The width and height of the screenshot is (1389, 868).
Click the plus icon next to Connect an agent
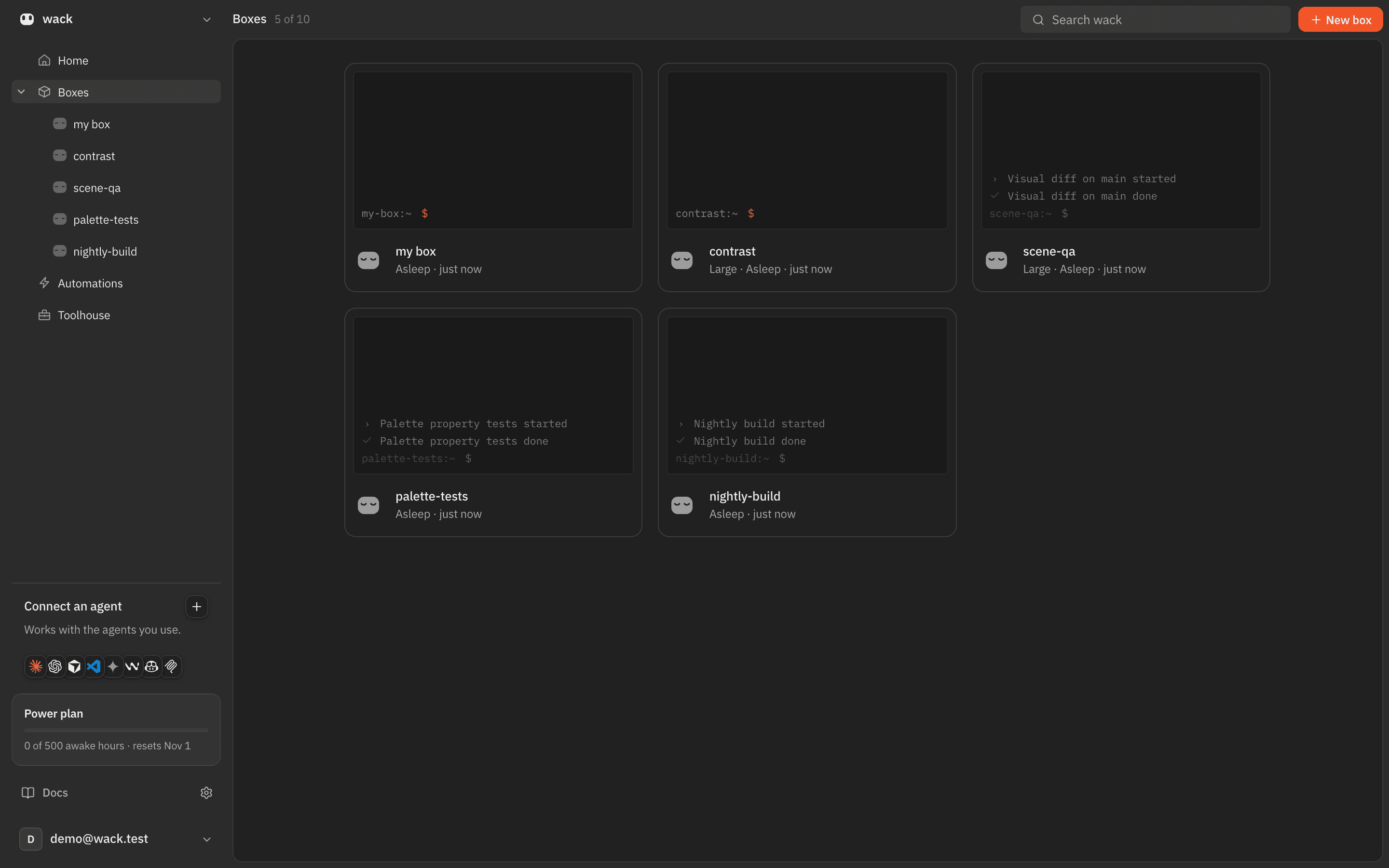click(196, 607)
